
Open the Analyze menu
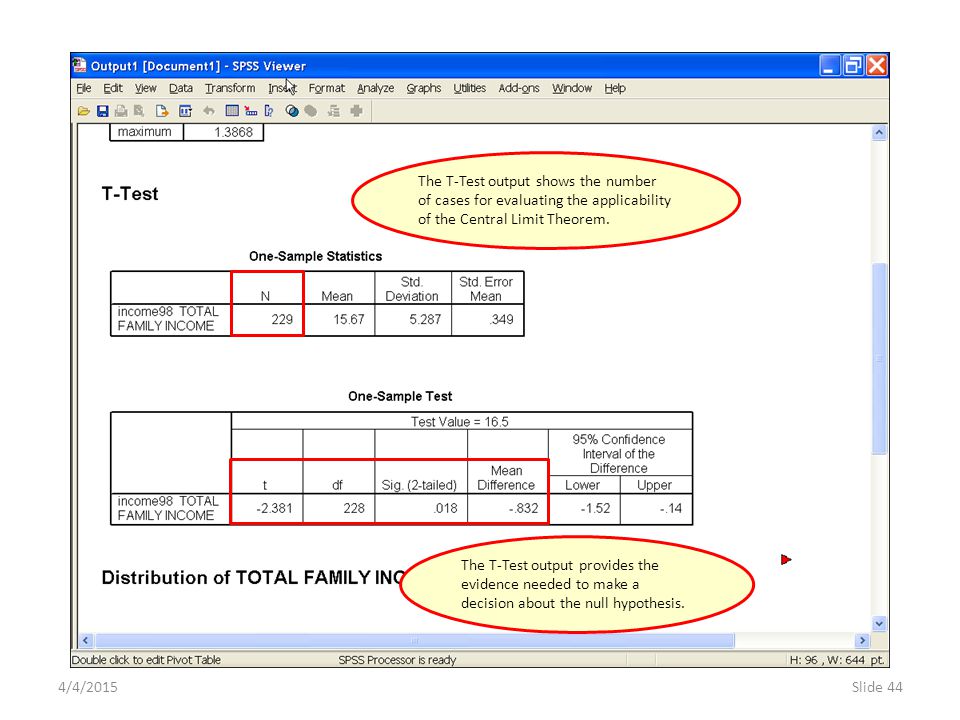(375, 88)
